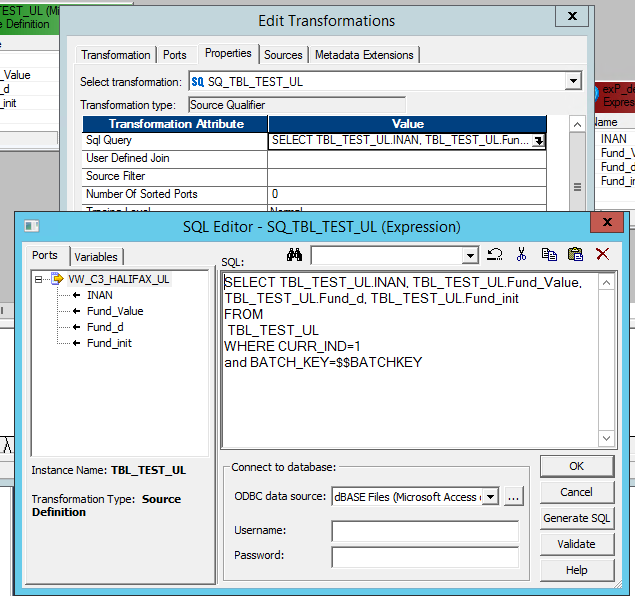Open the Metadata Extensions tab
Screen dimensions: 635x596
364,55
